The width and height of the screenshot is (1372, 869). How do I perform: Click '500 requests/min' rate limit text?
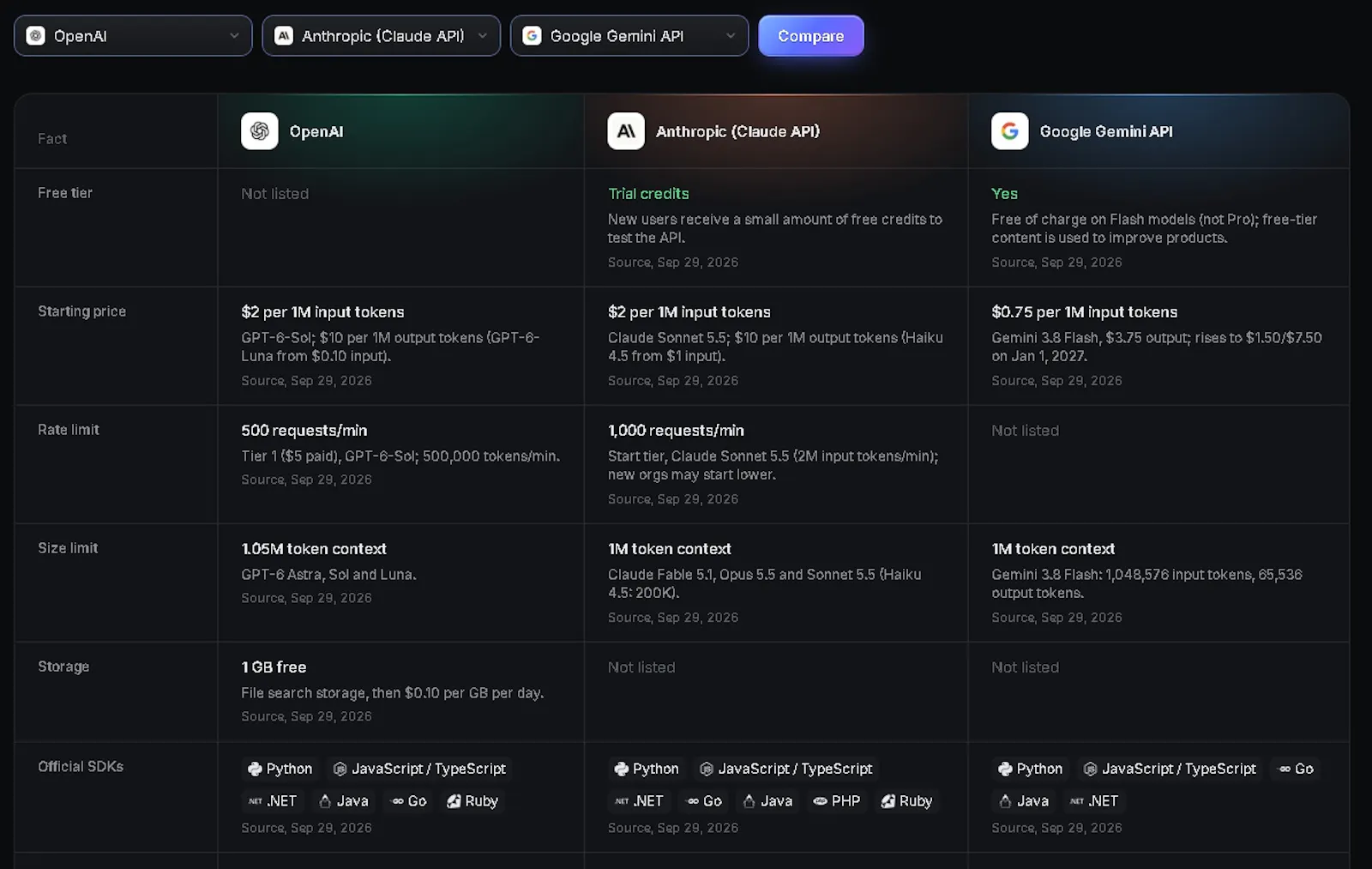304,431
